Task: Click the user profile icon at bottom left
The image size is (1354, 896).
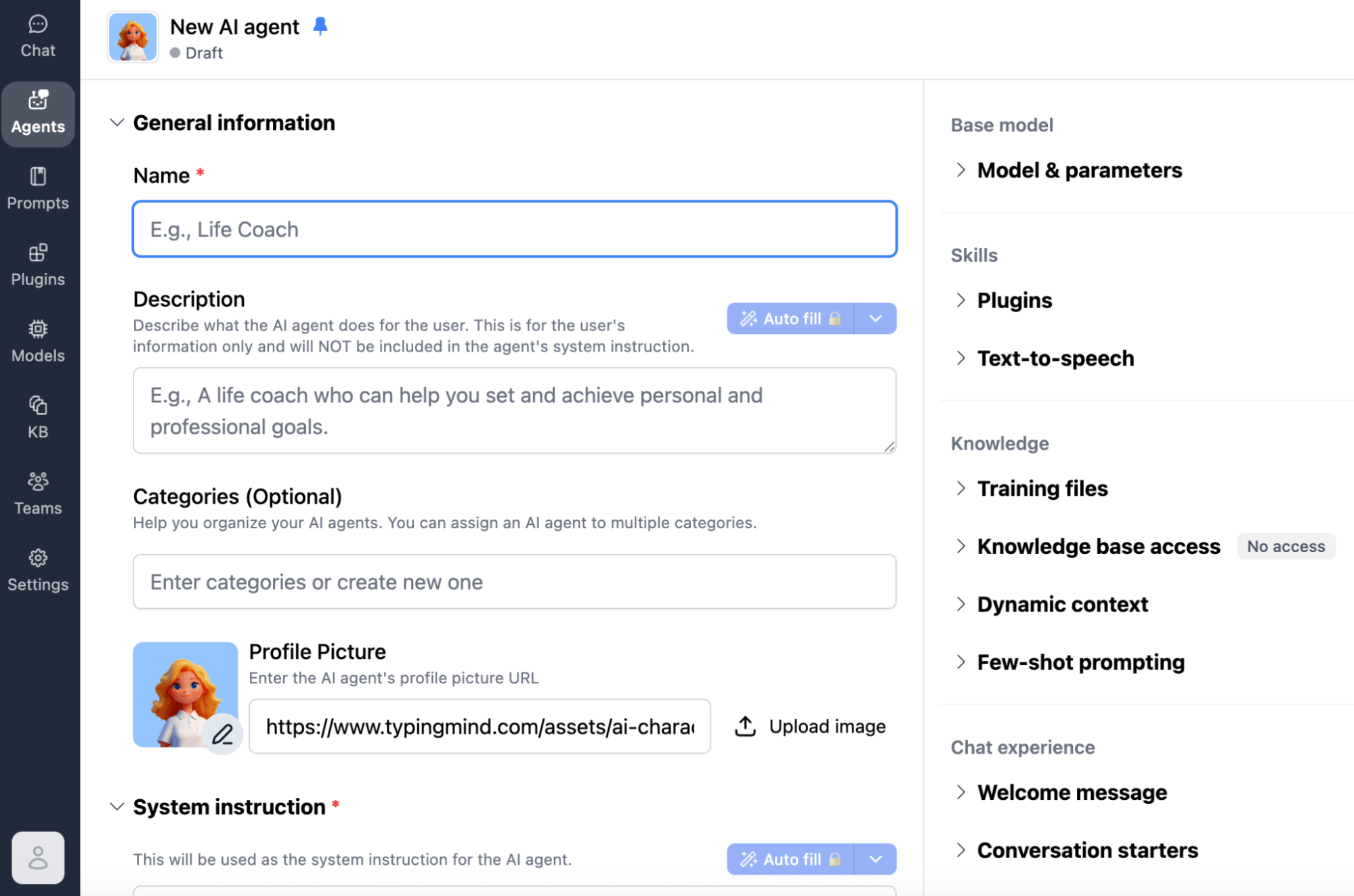Action: tap(37, 858)
